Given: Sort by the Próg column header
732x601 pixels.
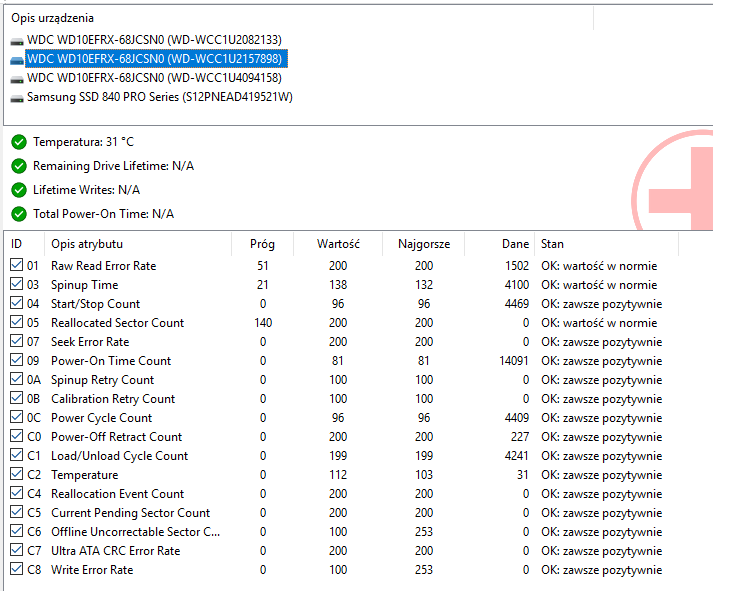Looking at the screenshot, I should point(262,244).
